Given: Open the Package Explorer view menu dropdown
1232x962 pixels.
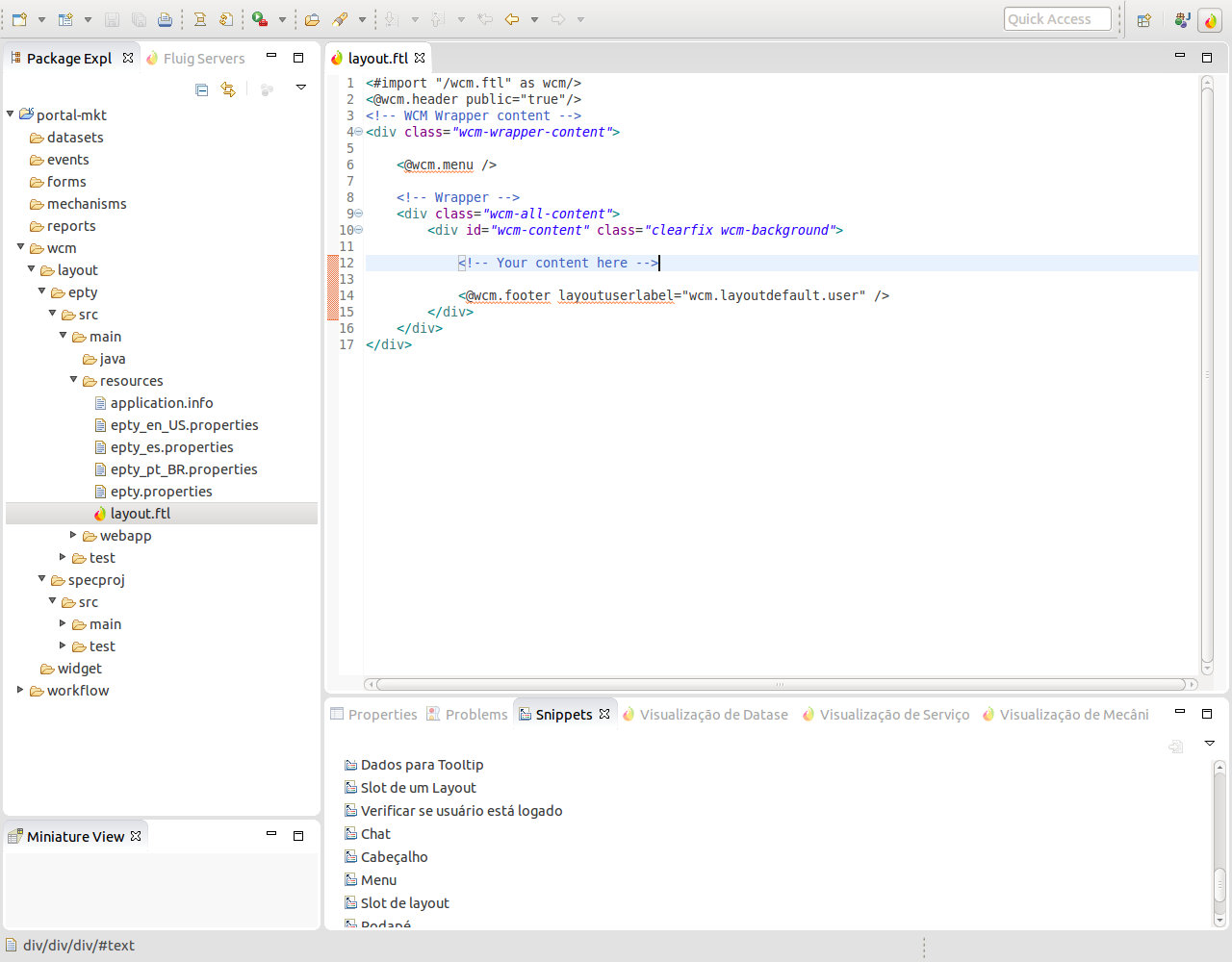Looking at the screenshot, I should pos(300,89).
